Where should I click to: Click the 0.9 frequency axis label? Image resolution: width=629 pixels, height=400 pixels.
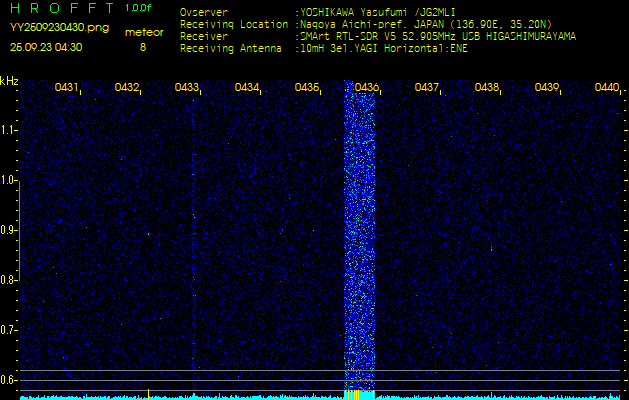(7, 230)
